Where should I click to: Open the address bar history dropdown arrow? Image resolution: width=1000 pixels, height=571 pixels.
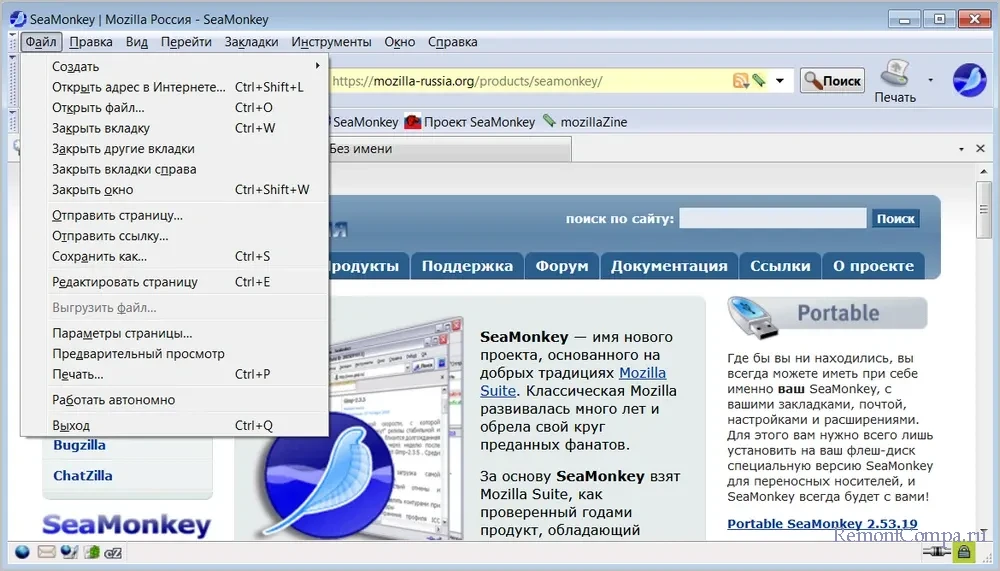[x=779, y=81]
